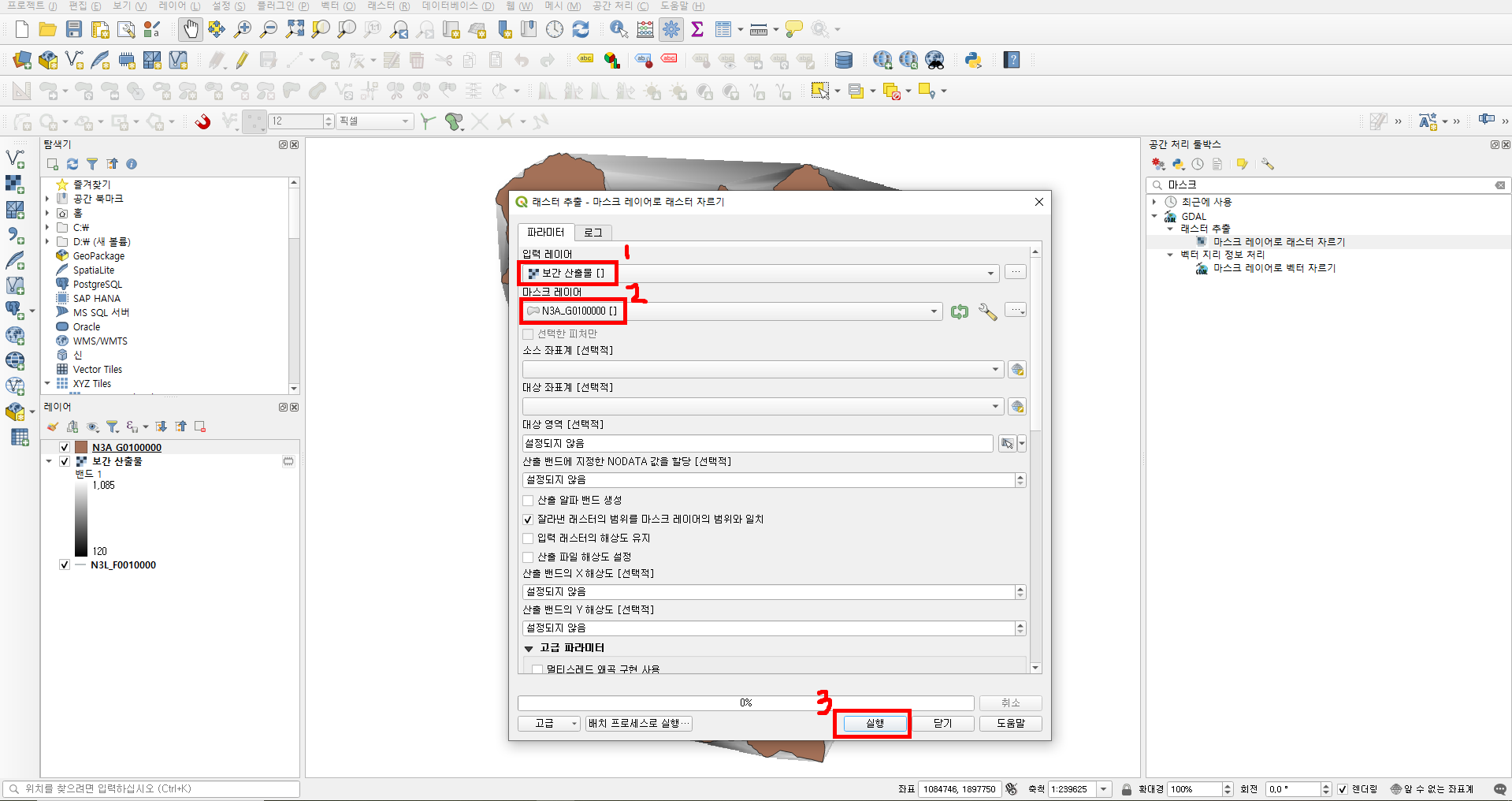Open the Python console icon
This screenshot has height=801, width=1512.
[973, 60]
